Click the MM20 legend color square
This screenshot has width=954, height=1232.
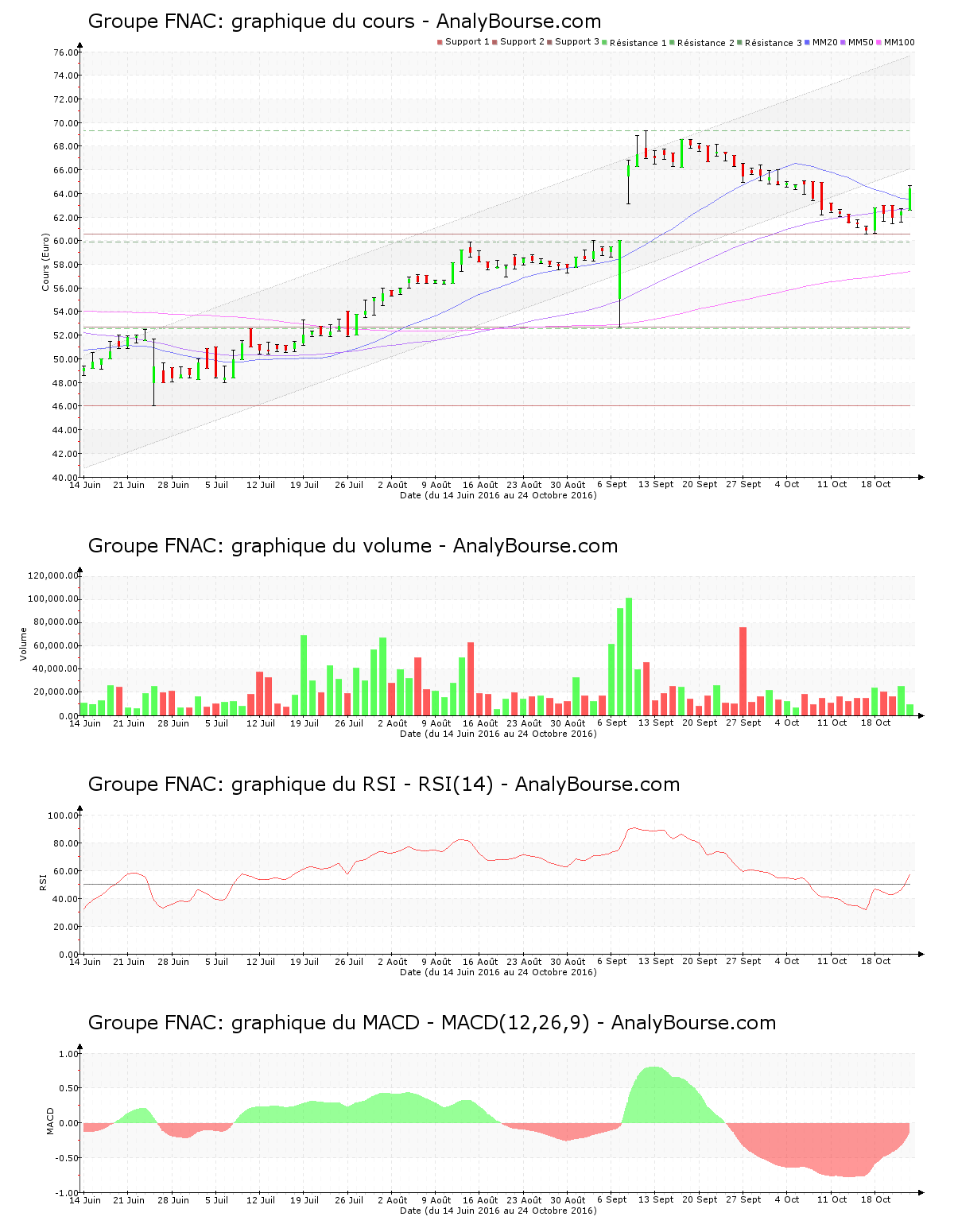coord(808,42)
